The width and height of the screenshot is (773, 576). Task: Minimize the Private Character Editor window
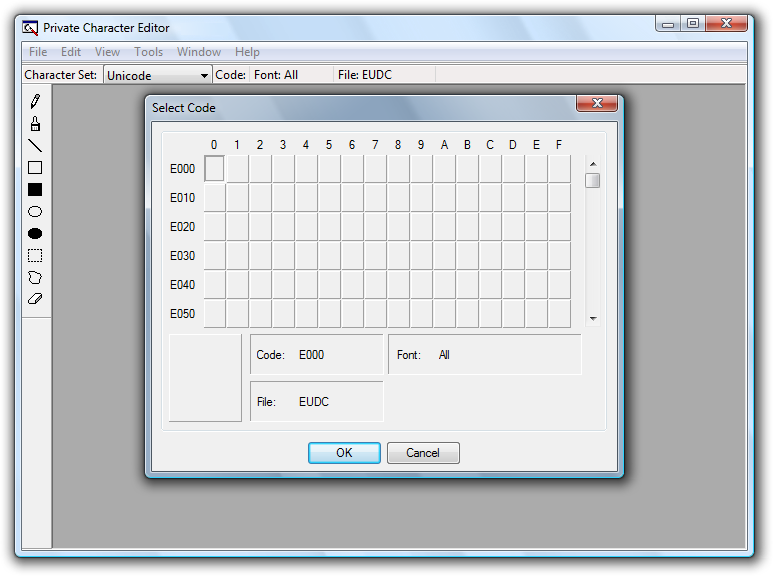point(668,24)
